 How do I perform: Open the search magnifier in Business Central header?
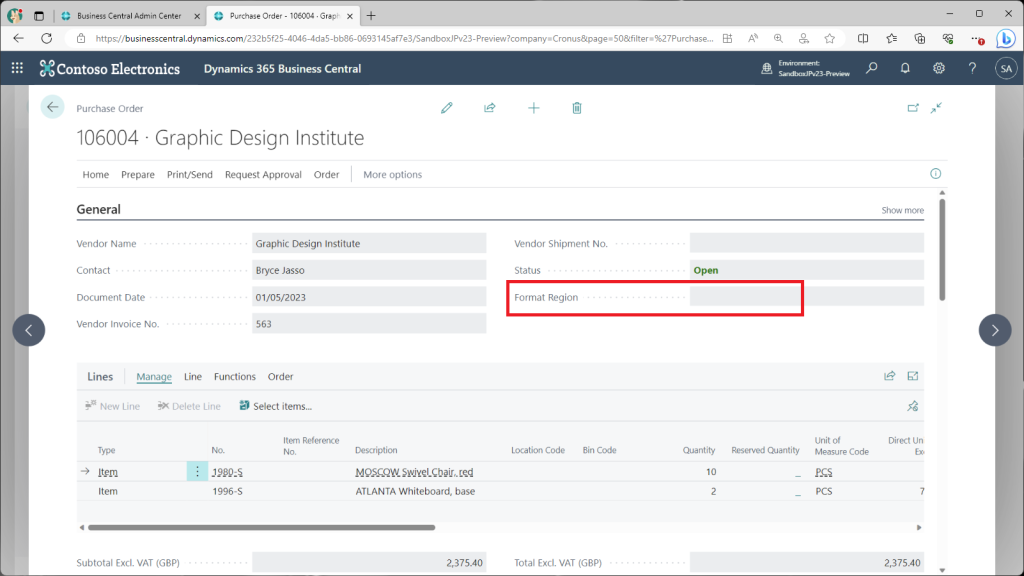pos(872,68)
